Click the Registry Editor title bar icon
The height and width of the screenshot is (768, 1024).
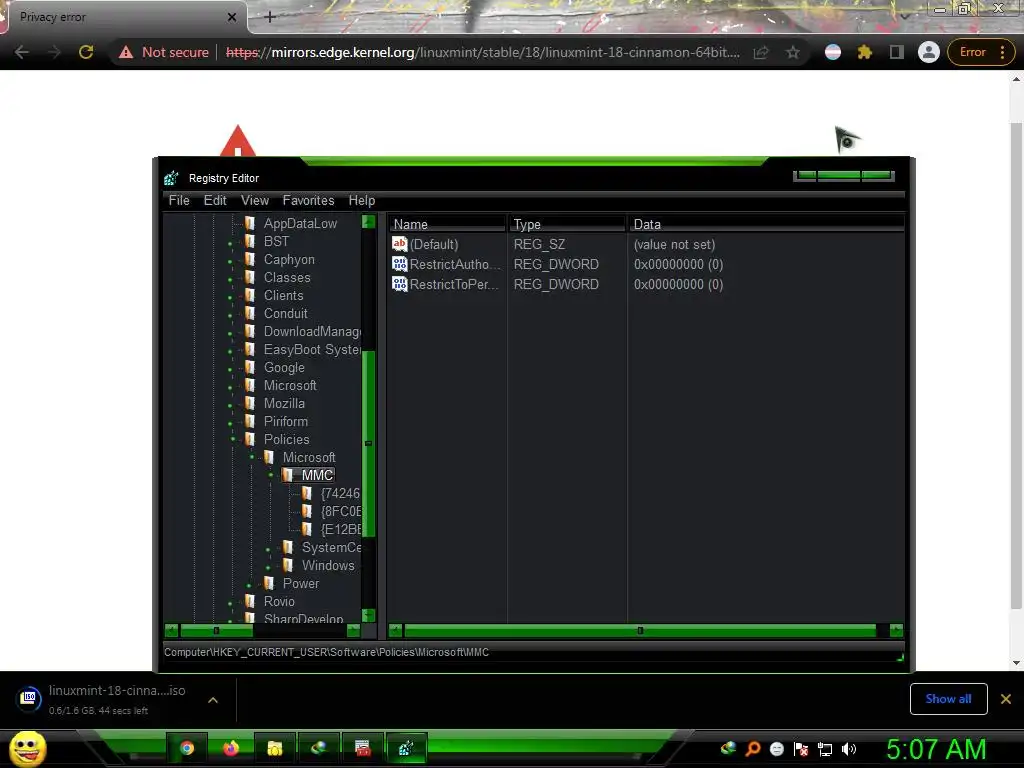172,178
